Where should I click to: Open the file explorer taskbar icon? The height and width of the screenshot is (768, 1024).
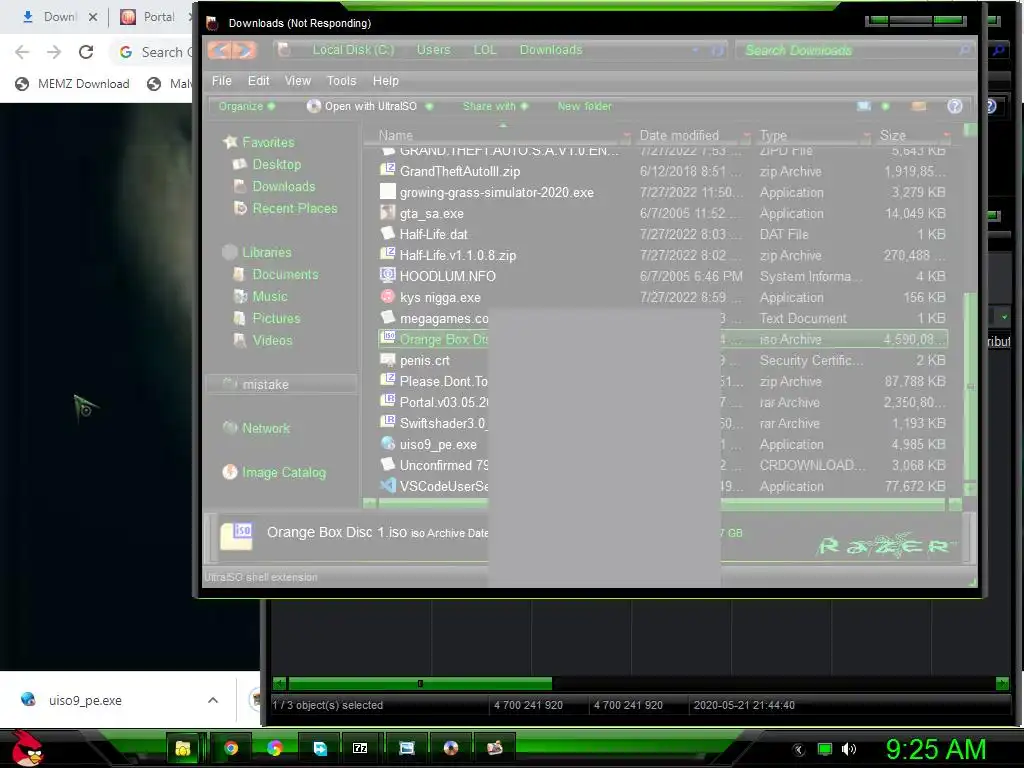pyautogui.click(x=183, y=748)
